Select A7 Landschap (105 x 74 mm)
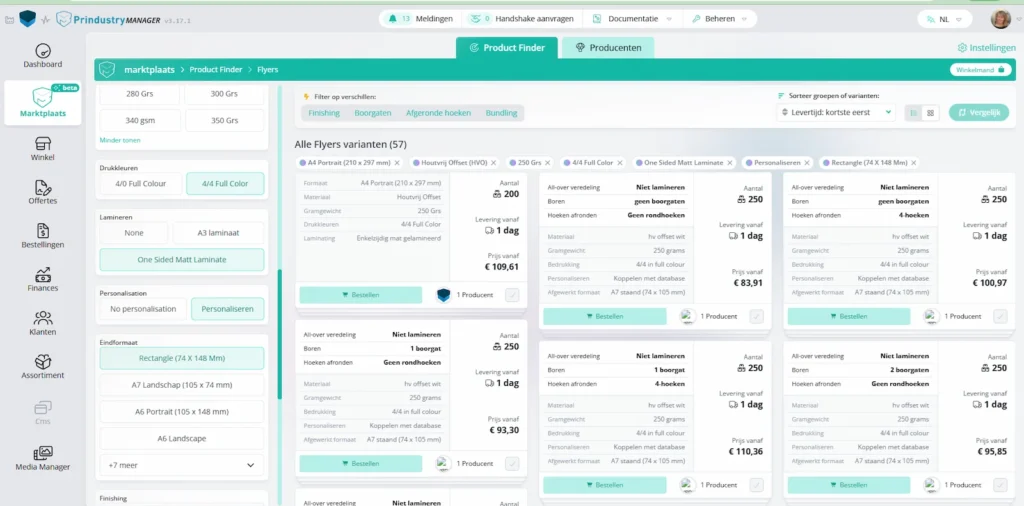Image resolution: width=1024 pixels, height=506 pixels. pos(182,385)
